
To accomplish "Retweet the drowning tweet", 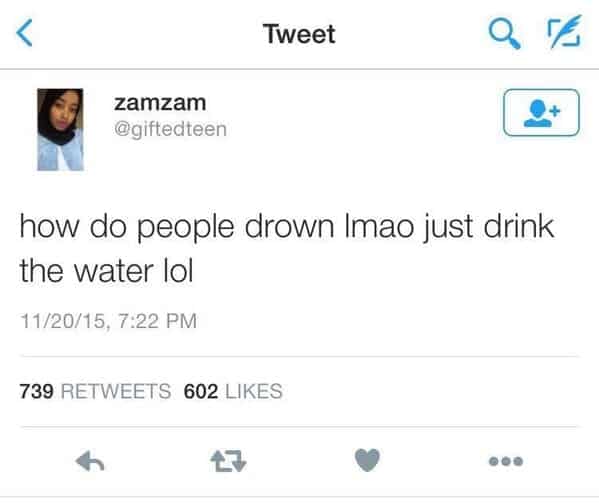I will tap(228, 461).
